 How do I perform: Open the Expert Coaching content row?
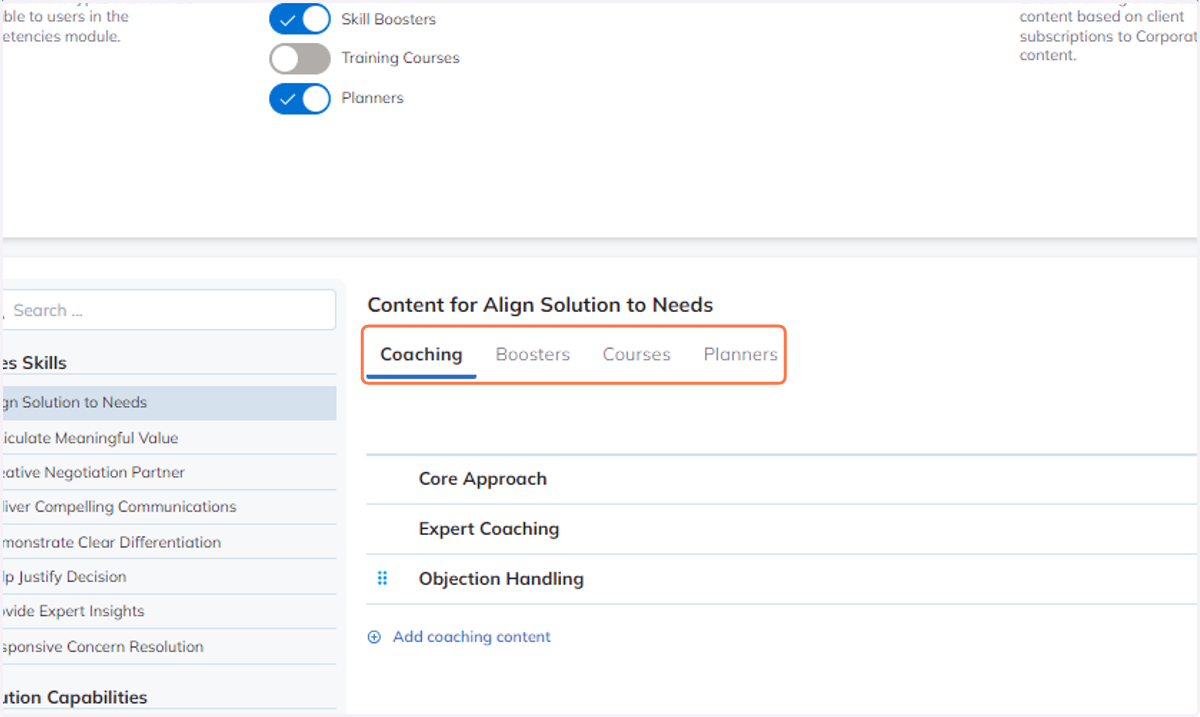point(783,529)
